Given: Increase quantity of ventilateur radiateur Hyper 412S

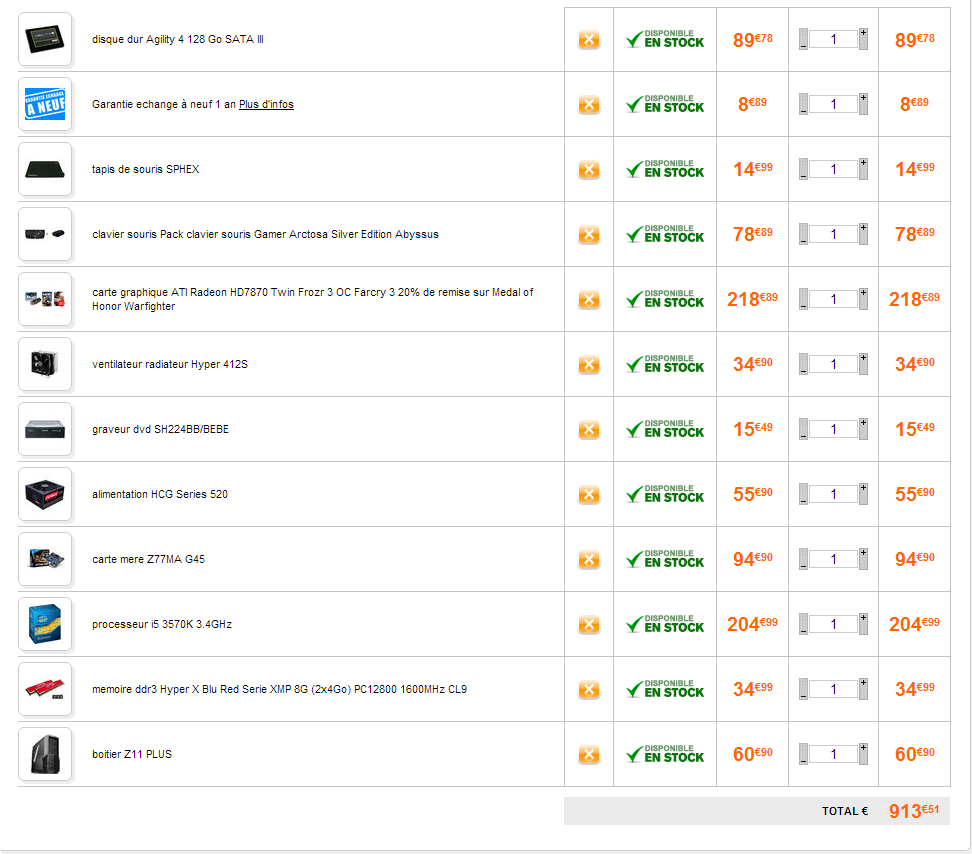Looking at the screenshot, I should click(x=863, y=364).
